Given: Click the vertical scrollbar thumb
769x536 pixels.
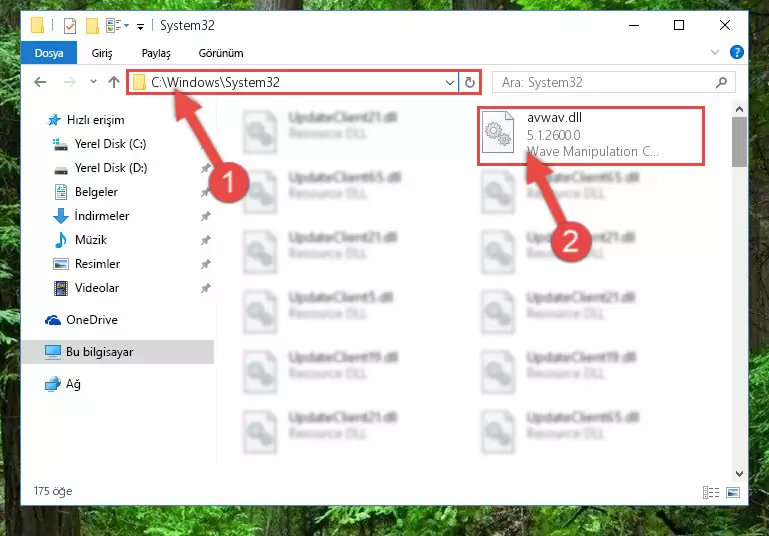Looking at the screenshot, I should tap(739, 142).
